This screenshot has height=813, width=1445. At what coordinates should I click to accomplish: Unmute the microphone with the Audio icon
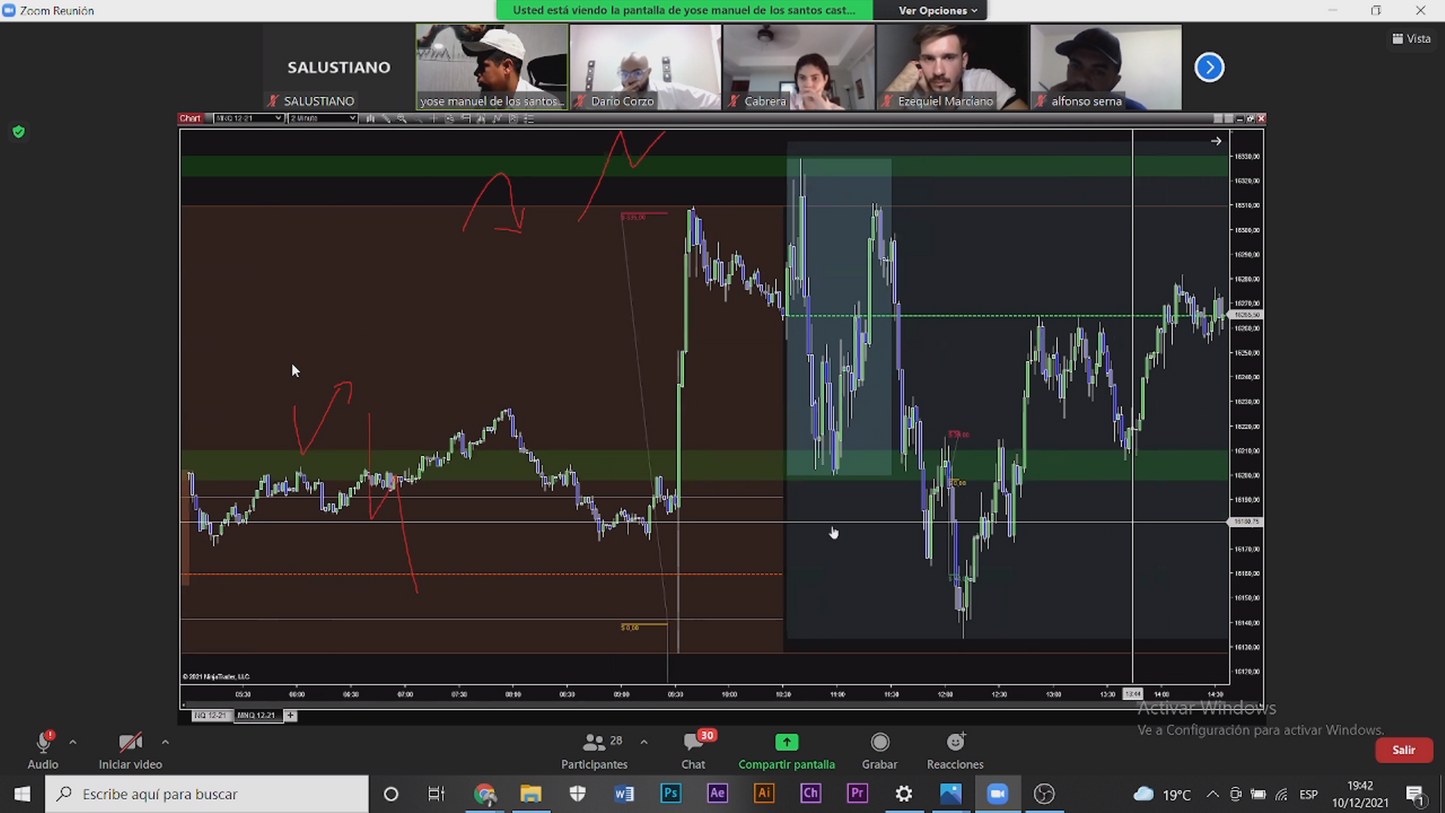pyautogui.click(x=43, y=743)
